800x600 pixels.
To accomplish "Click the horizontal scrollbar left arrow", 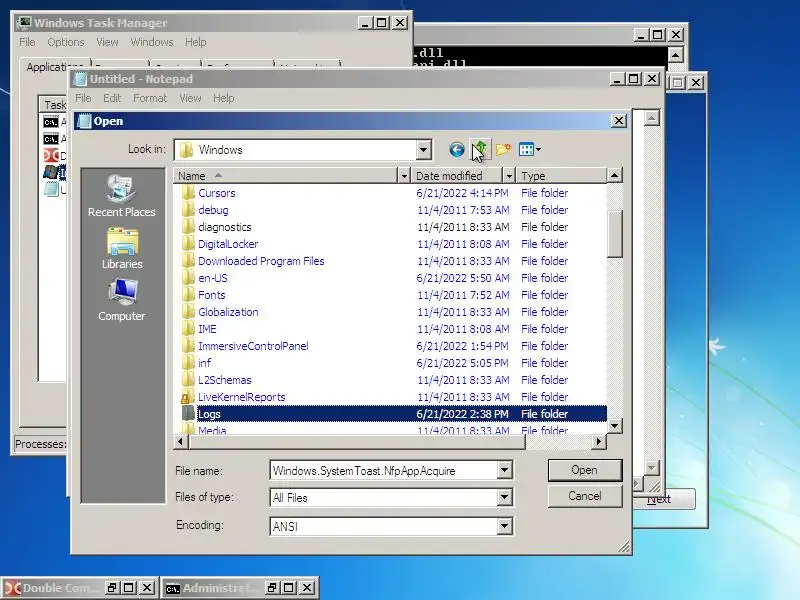I will (181, 441).
